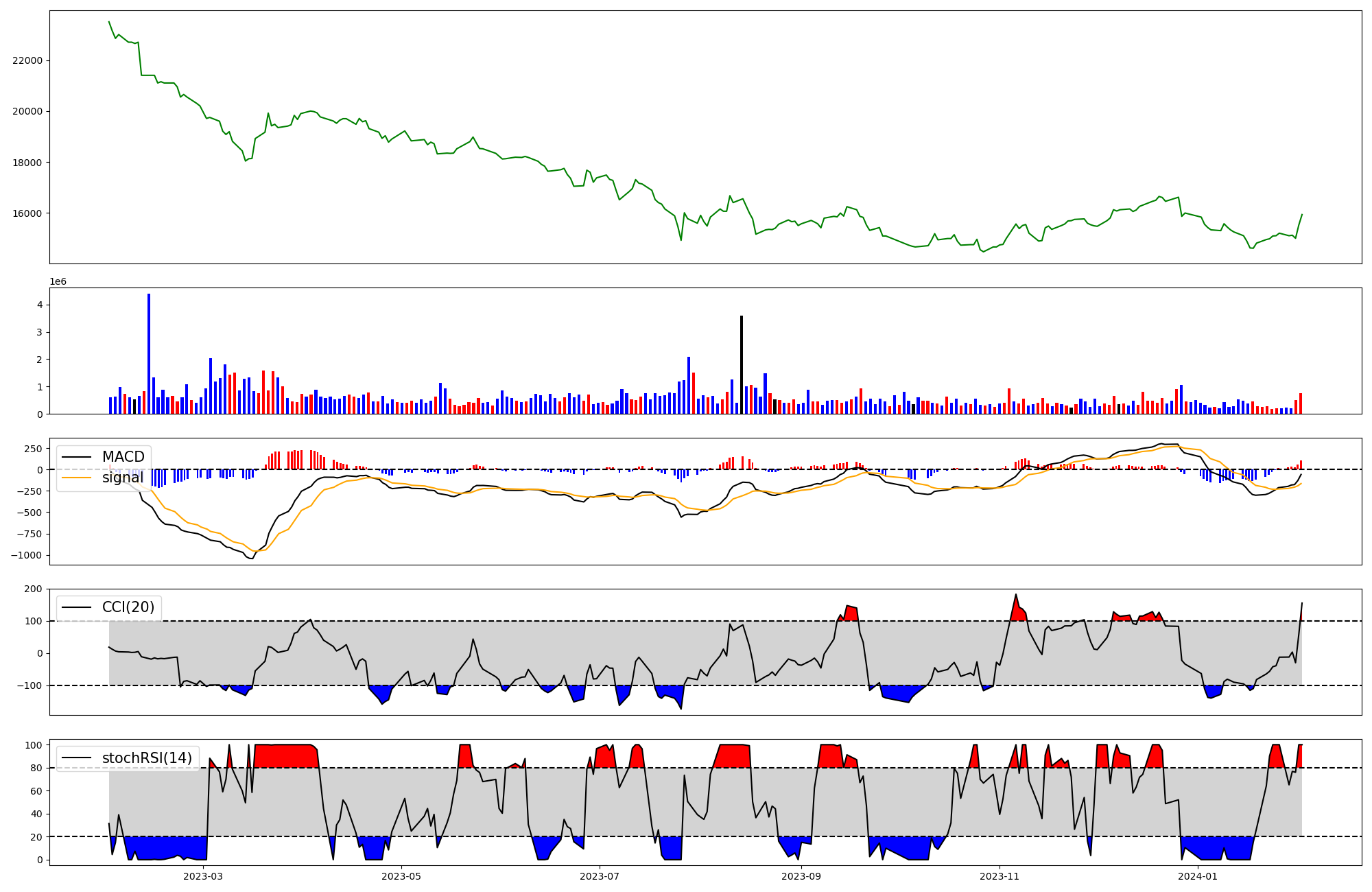Image resolution: width=1372 pixels, height=892 pixels.
Task: Click the 2023-07 date axis label
Action: [x=600, y=876]
